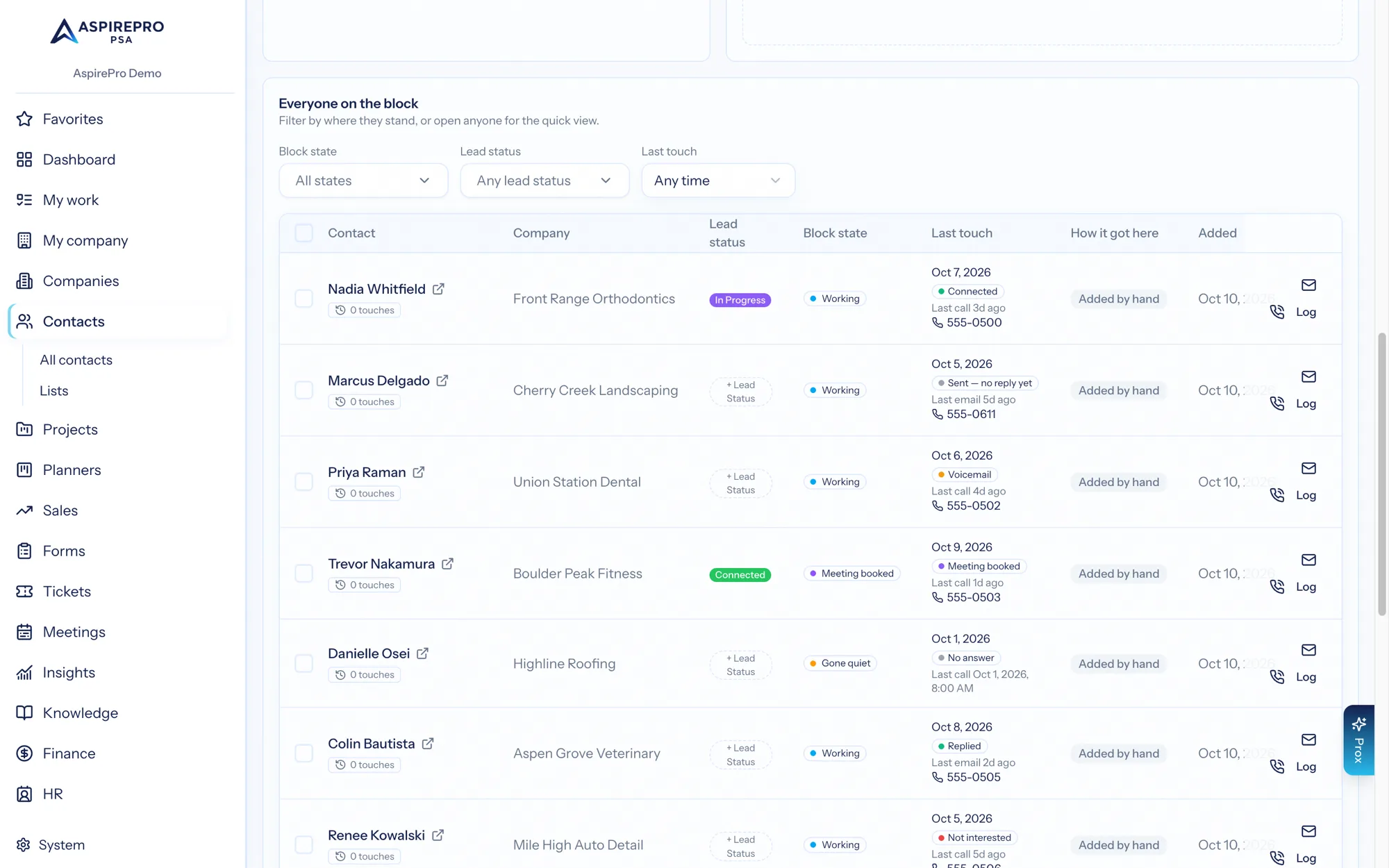Screen dimensions: 1389x868
Task: Check the box for Nadia Whitfield
Action: tap(303, 299)
